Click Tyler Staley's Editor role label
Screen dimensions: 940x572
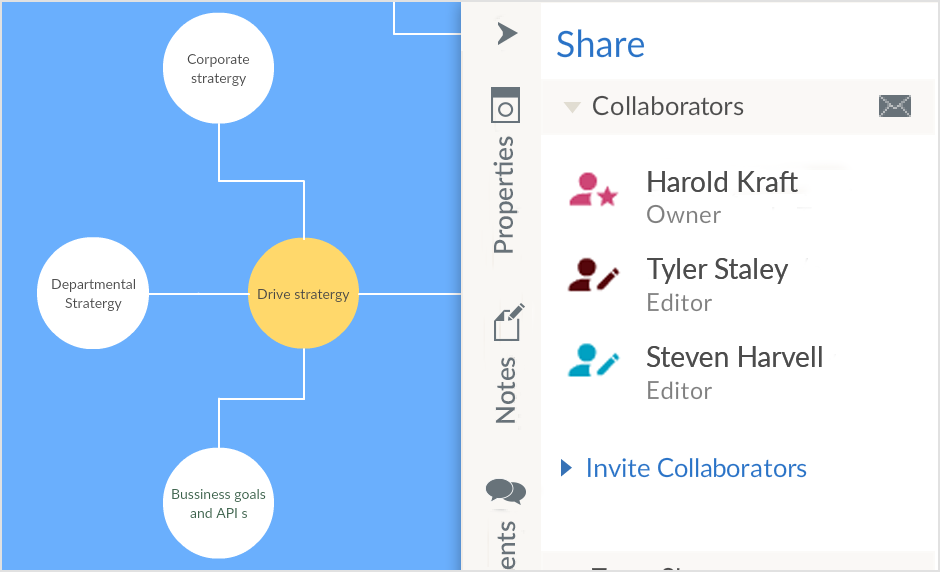point(679,303)
